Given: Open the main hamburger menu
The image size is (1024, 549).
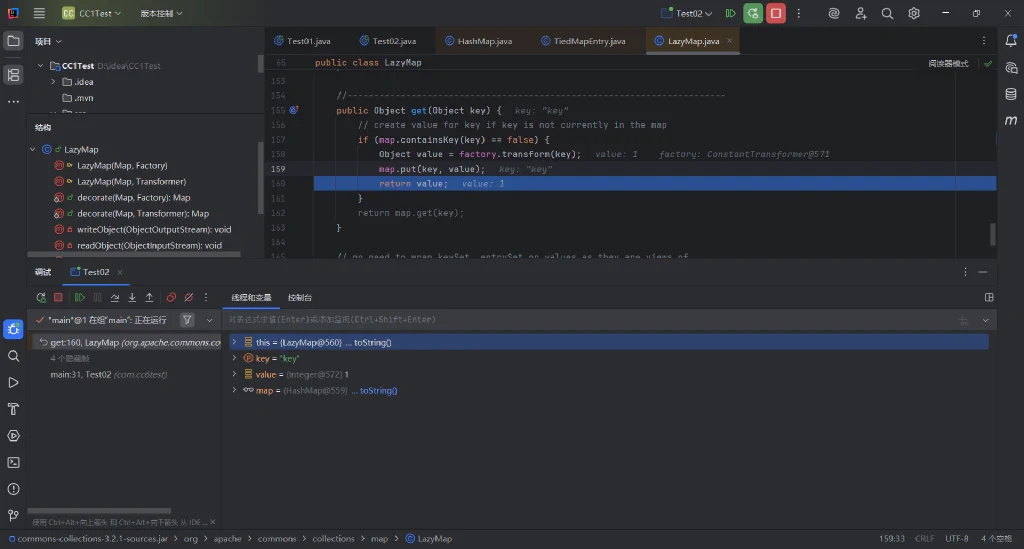Looking at the screenshot, I should click(x=39, y=13).
